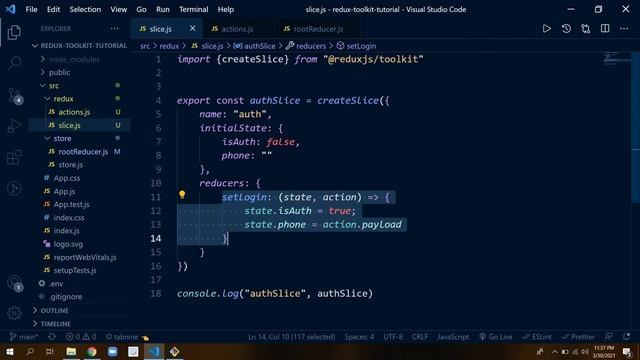
Task: Open Source Control view with badge
Action: coord(15,95)
